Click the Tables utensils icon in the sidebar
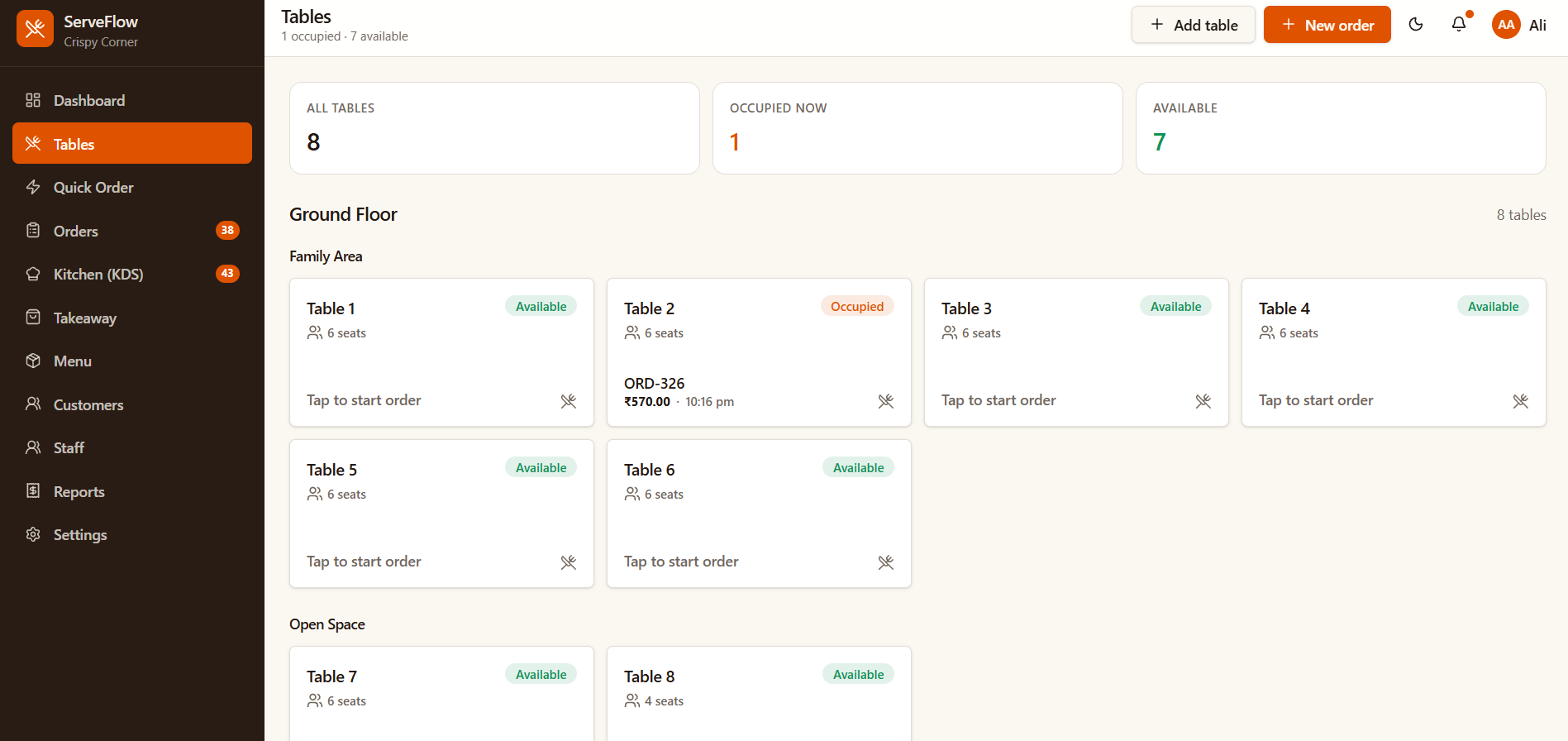This screenshot has width=1568, height=741. coord(33,144)
